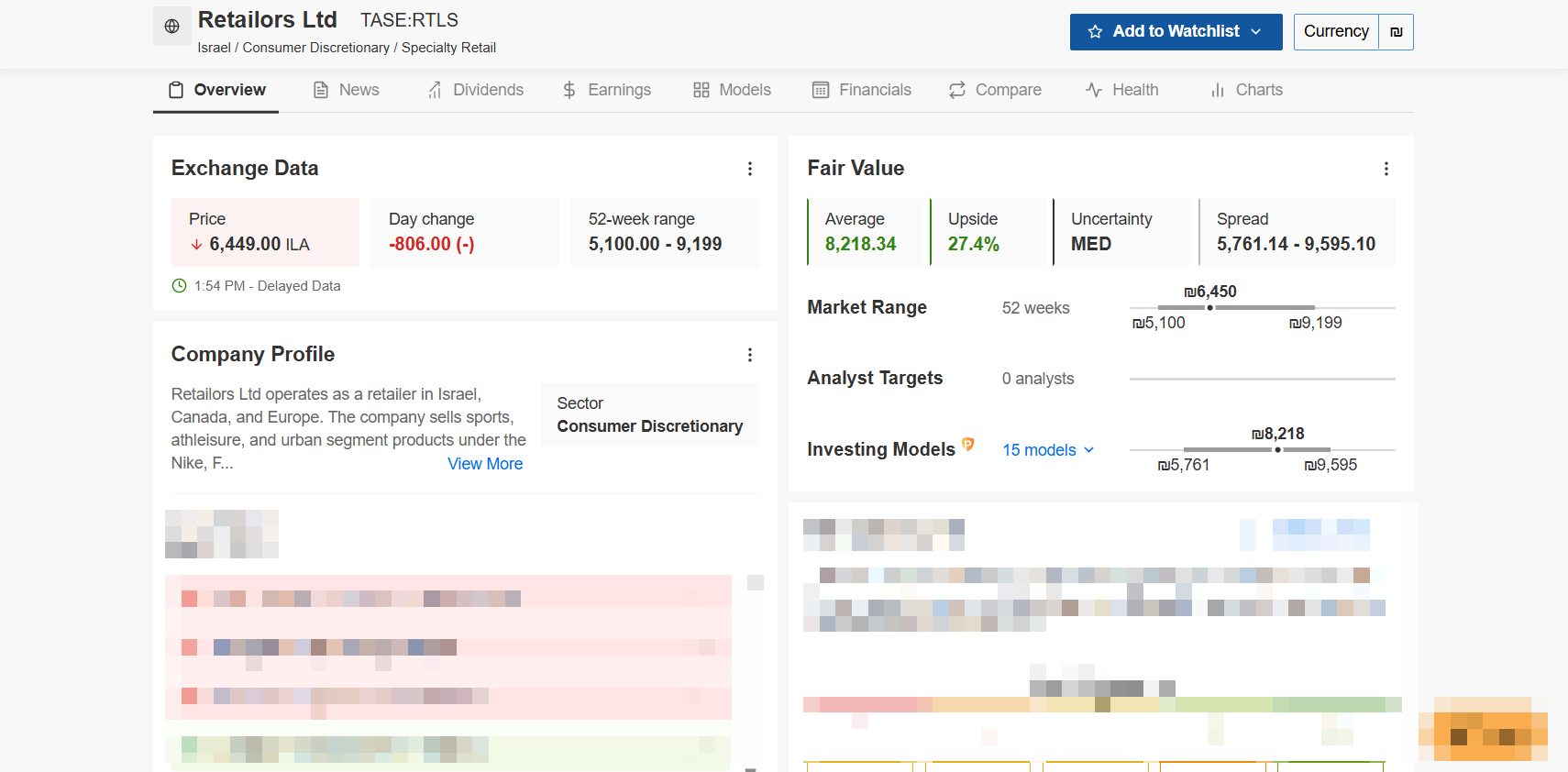Click the Currency button
Viewport: 1568px width, 772px height.
pyautogui.click(x=1336, y=32)
